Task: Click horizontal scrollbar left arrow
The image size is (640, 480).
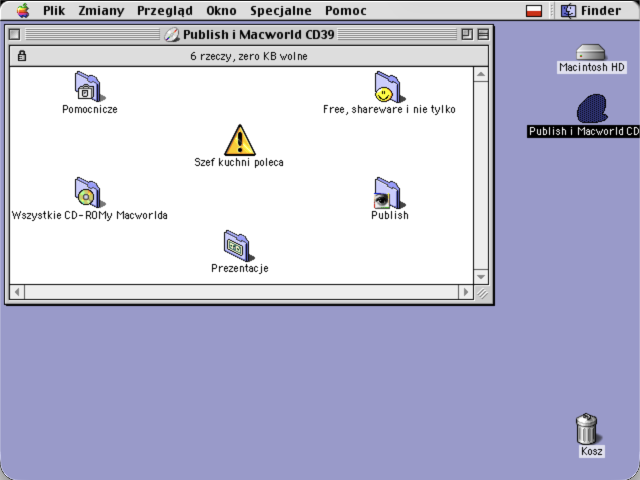Action: 17,292
